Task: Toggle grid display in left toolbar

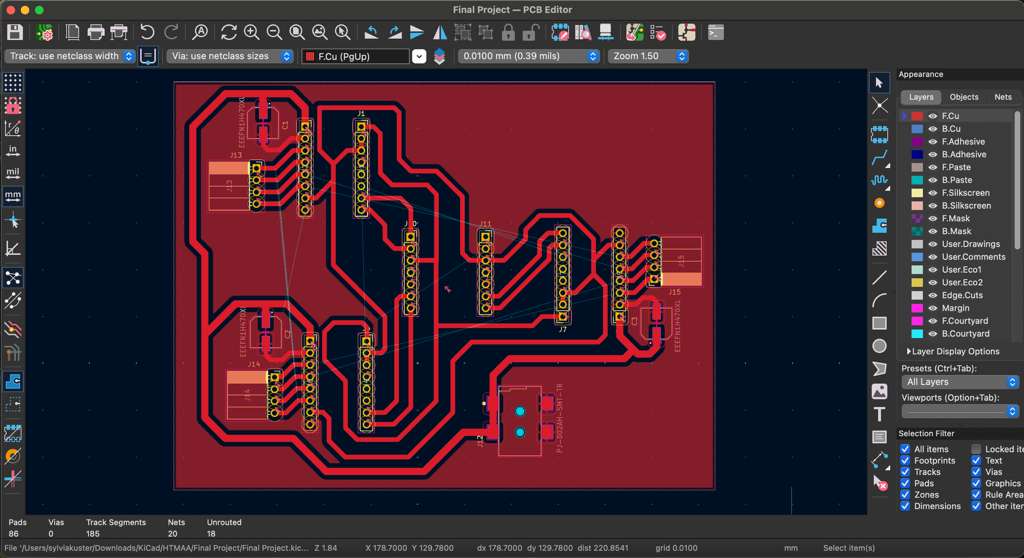Action: [x=12, y=82]
